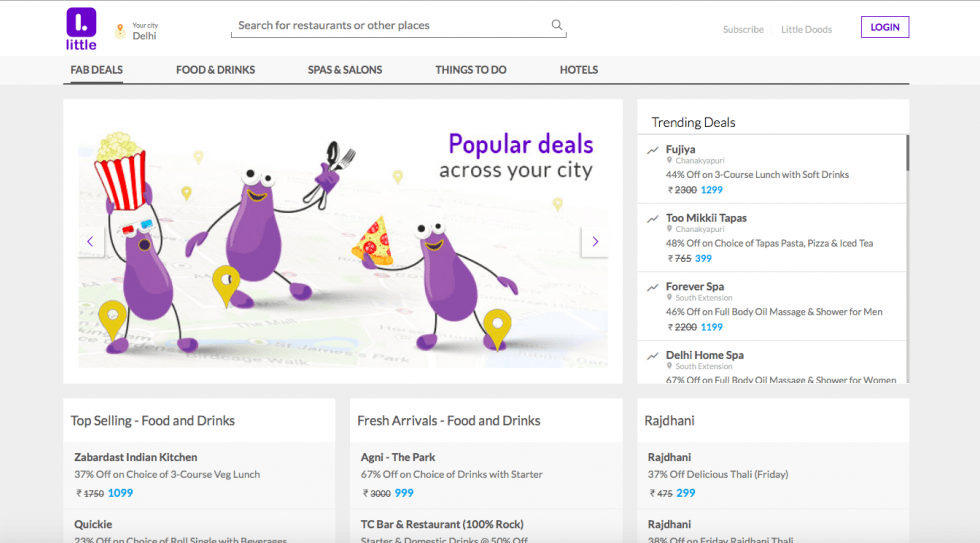The height and width of the screenshot is (543, 980).
Task: Click the trending icon beside Too Mikkii Tapas
Action: 653,218
